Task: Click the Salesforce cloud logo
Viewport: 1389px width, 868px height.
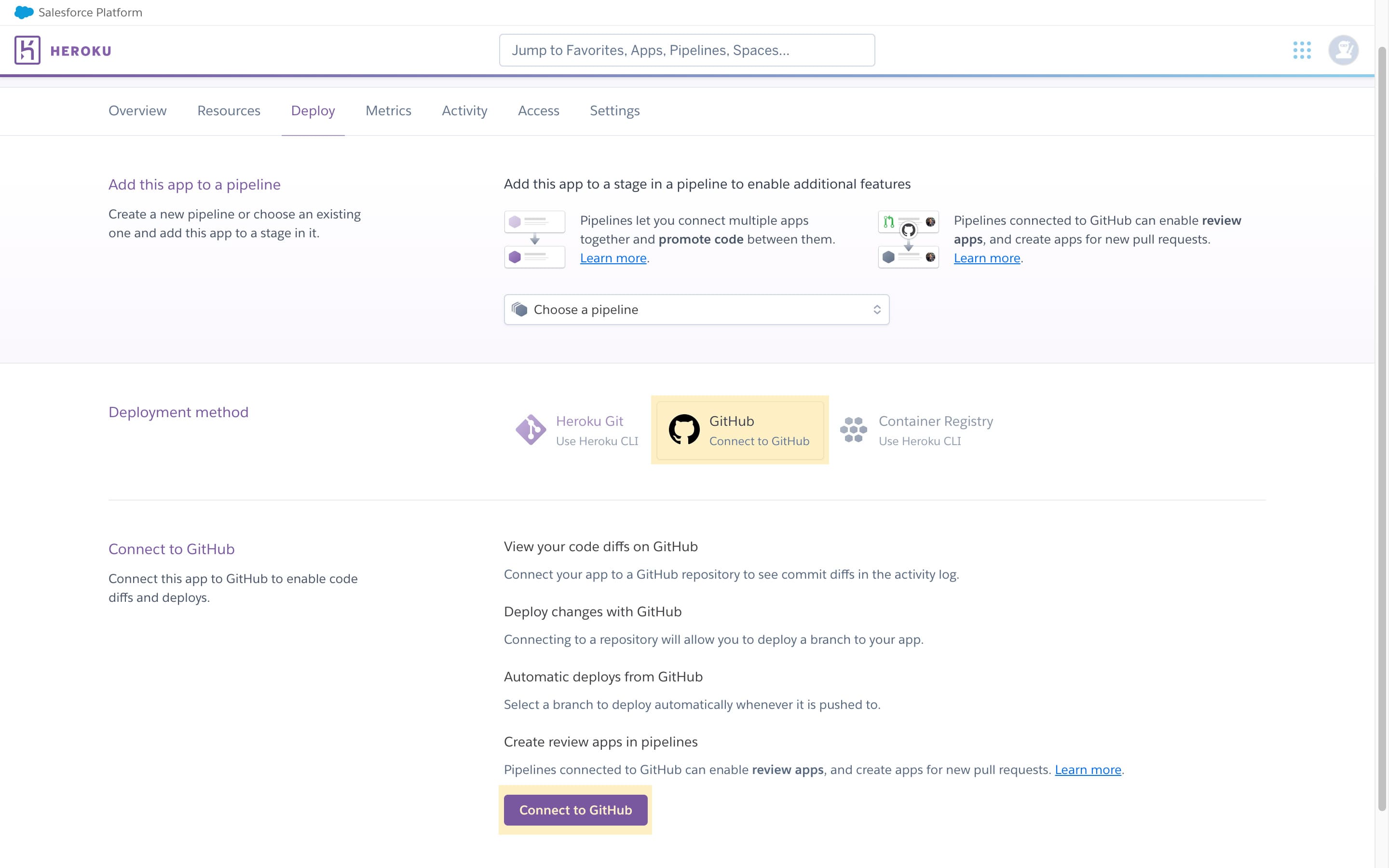Action: [x=24, y=12]
